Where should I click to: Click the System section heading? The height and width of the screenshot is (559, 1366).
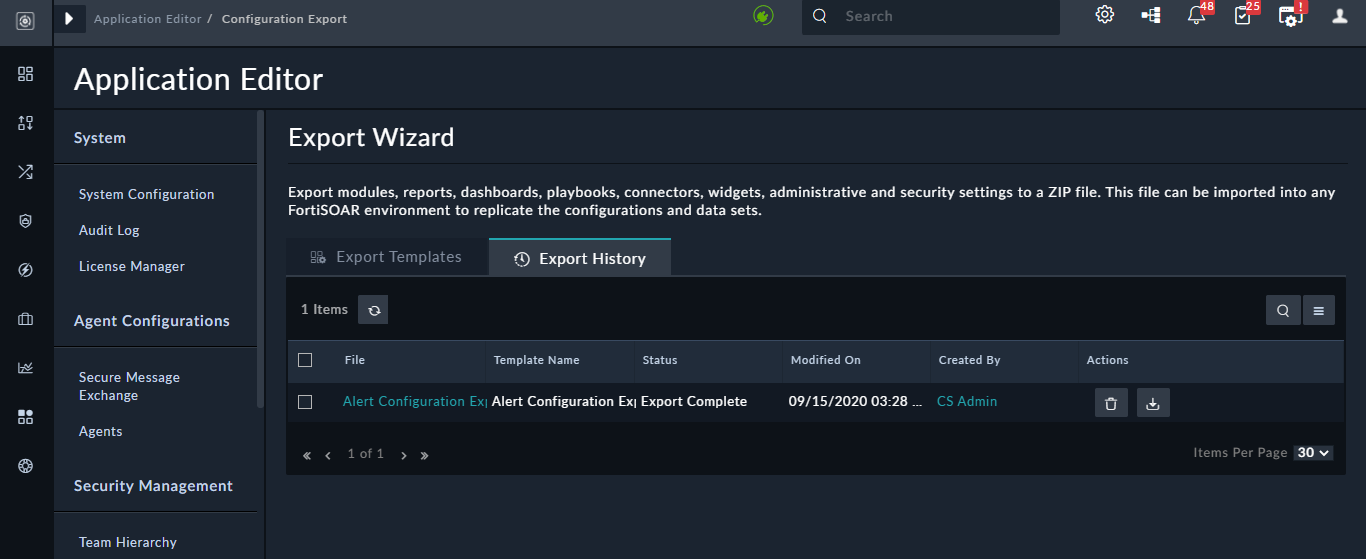click(100, 138)
